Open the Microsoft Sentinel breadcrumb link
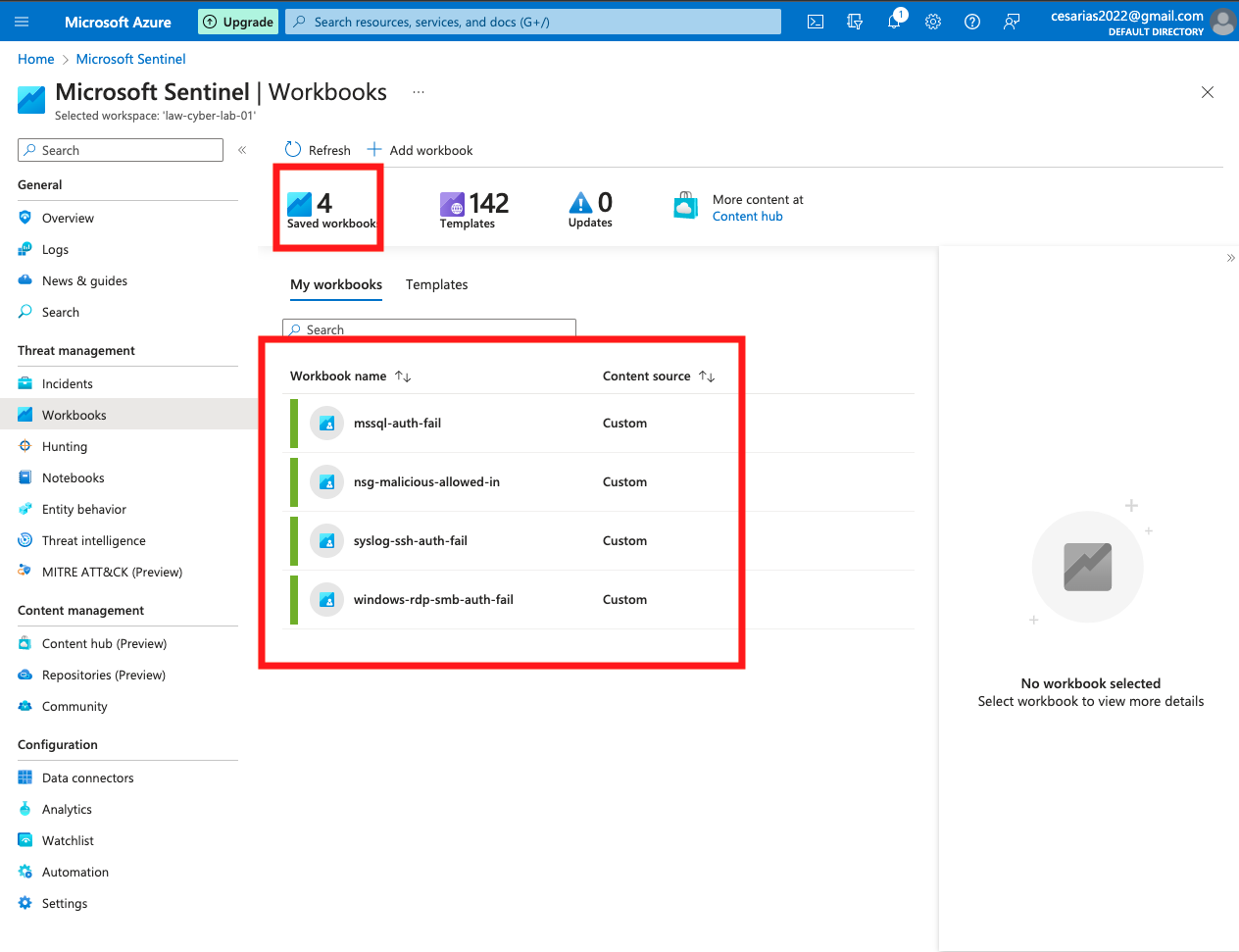Viewport: 1239px width, 952px height. 130,59
